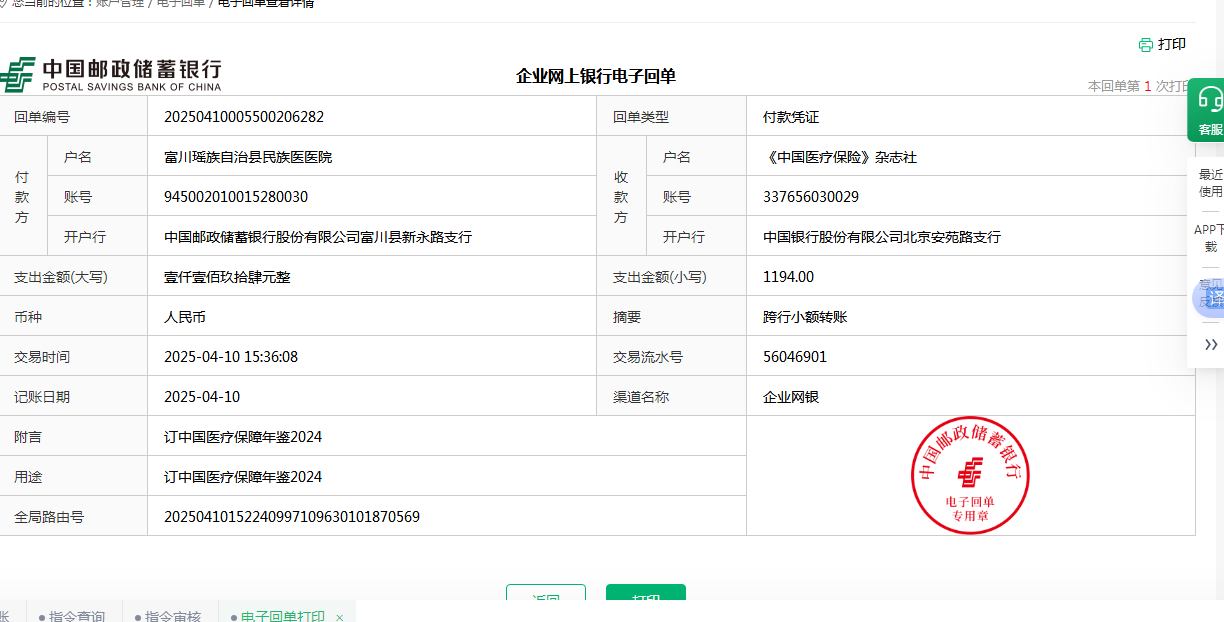
Task: Click currency value 人民币
Action: click(x=185, y=317)
